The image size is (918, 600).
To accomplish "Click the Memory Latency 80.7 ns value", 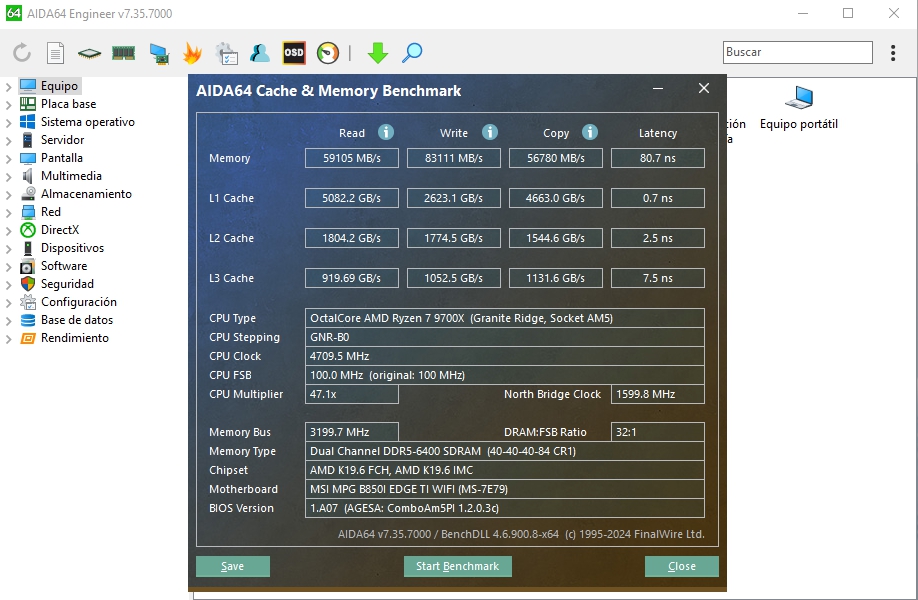I will point(657,158).
